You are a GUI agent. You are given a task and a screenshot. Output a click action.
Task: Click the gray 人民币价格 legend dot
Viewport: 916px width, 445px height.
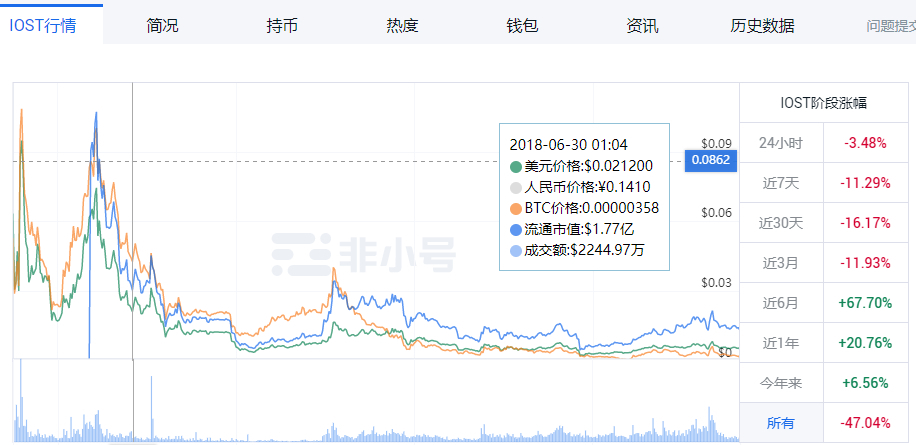click(516, 187)
